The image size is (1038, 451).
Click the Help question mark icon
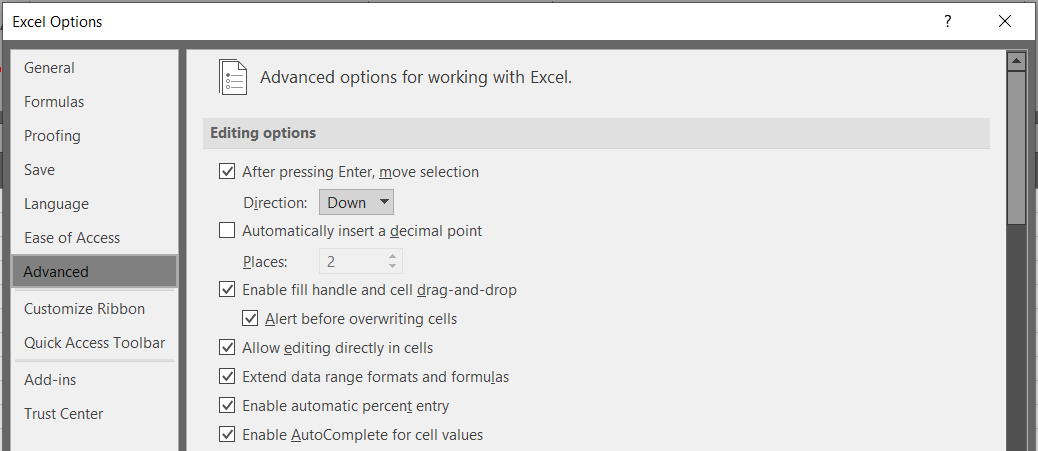[948, 21]
